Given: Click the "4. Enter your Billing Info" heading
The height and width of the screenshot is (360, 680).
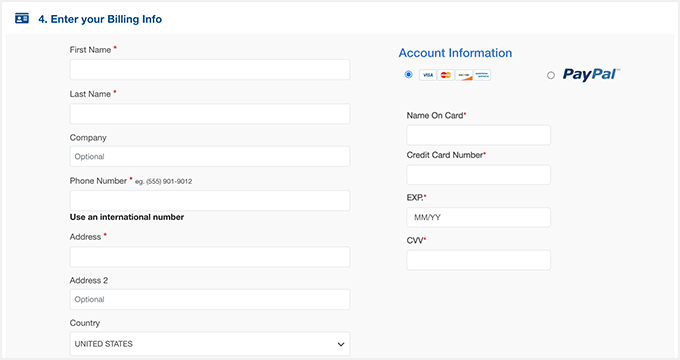Looking at the screenshot, I should coord(100,19).
